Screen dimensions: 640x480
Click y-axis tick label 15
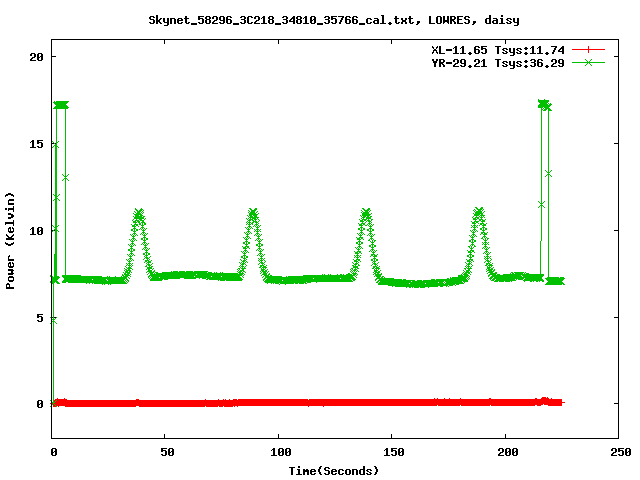(x=36, y=144)
